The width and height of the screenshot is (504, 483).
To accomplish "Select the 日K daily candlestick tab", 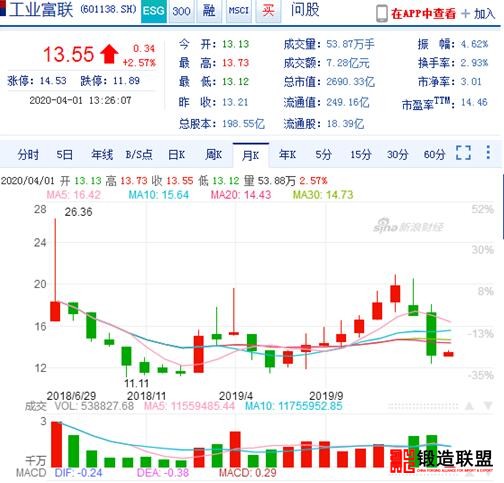I will [177, 155].
